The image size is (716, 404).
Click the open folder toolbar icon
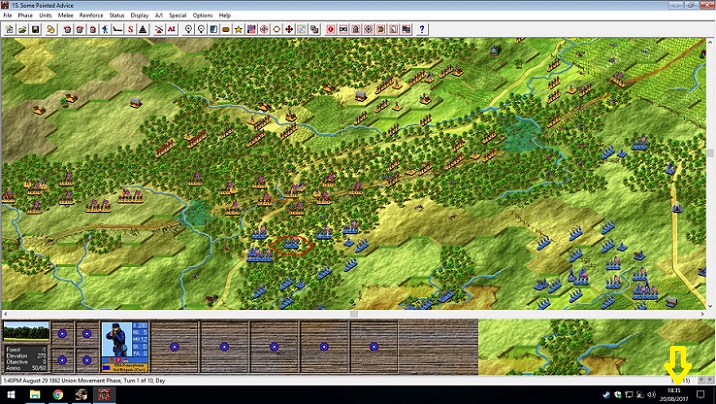pyautogui.click(x=22, y=30)
